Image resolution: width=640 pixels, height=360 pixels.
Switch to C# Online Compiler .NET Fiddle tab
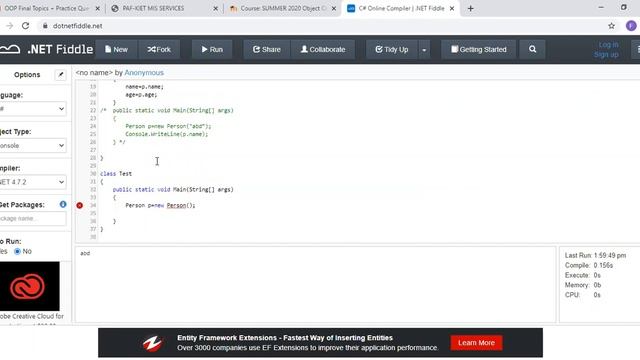[401, 8]
